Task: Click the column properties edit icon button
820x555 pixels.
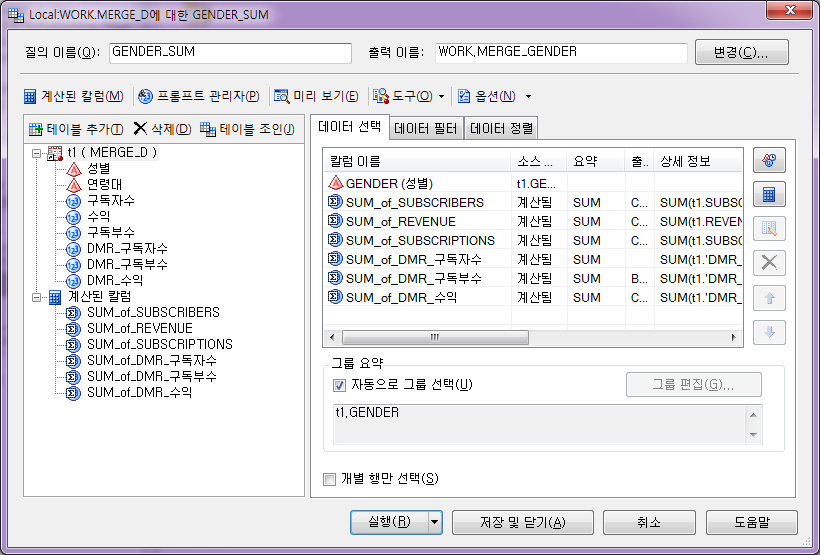Action: click(x=769, y=229)
